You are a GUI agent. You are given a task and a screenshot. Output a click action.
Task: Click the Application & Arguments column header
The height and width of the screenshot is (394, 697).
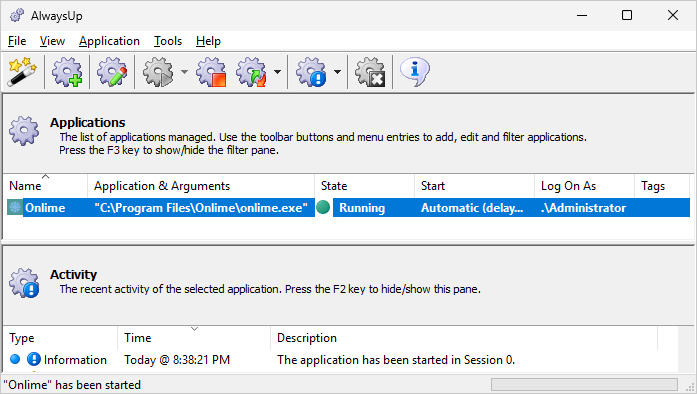point(201,186)
